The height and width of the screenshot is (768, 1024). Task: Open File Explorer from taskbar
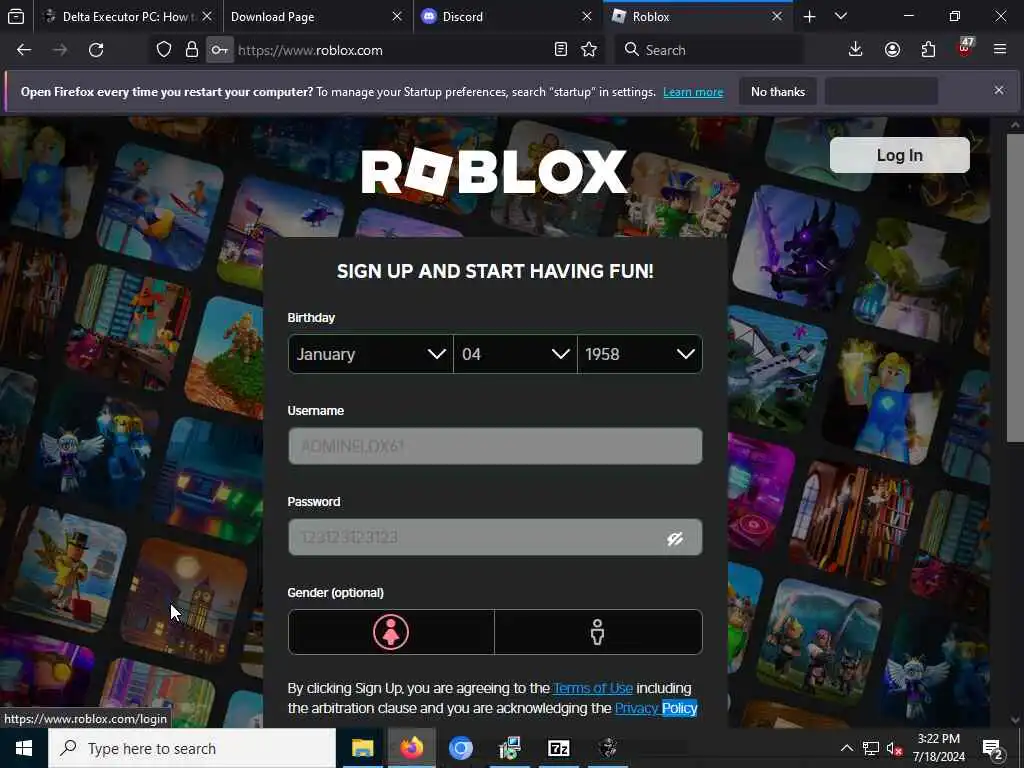coord(362,748)
